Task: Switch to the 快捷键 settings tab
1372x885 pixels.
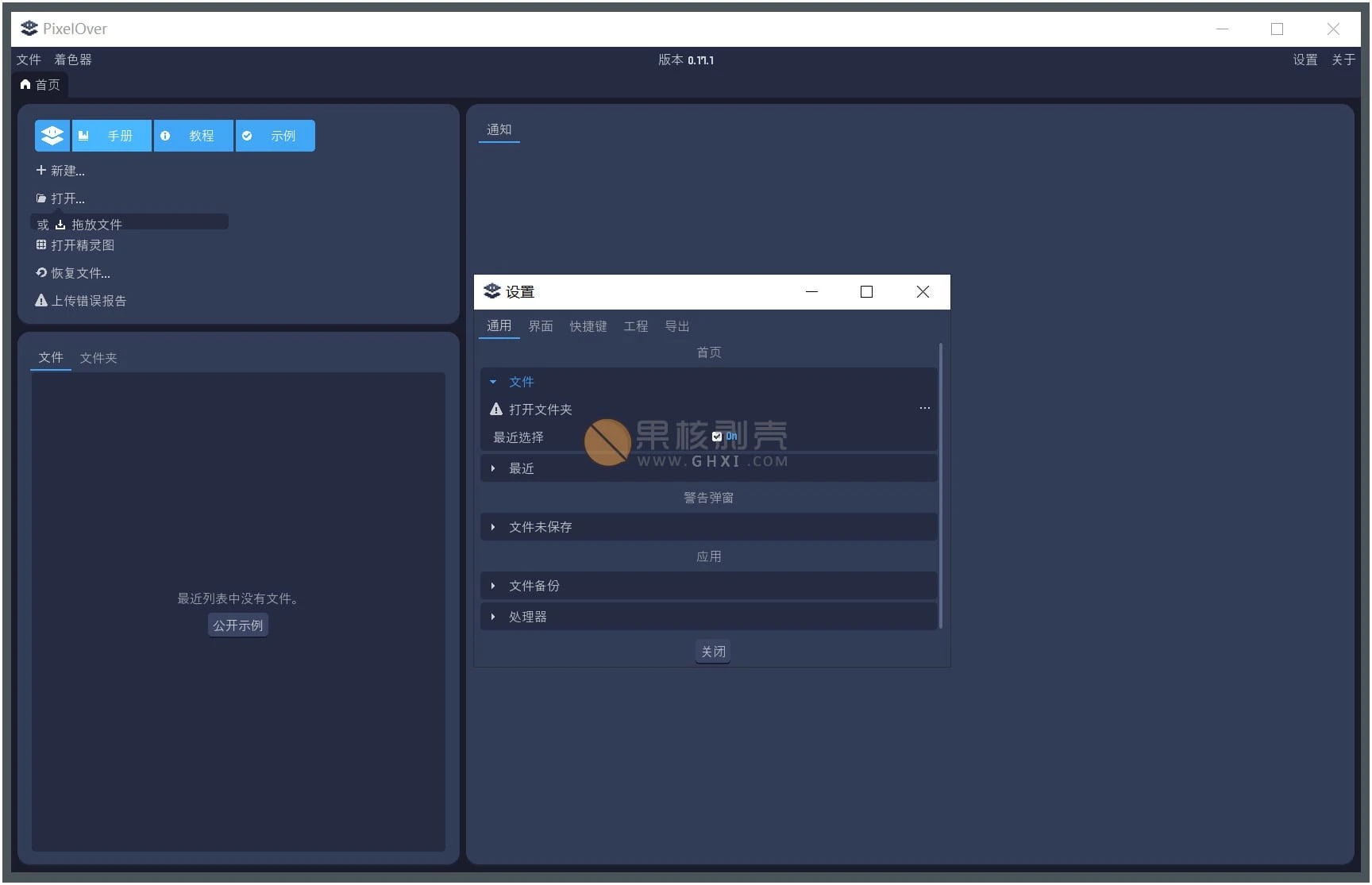Action: (588, 326)
